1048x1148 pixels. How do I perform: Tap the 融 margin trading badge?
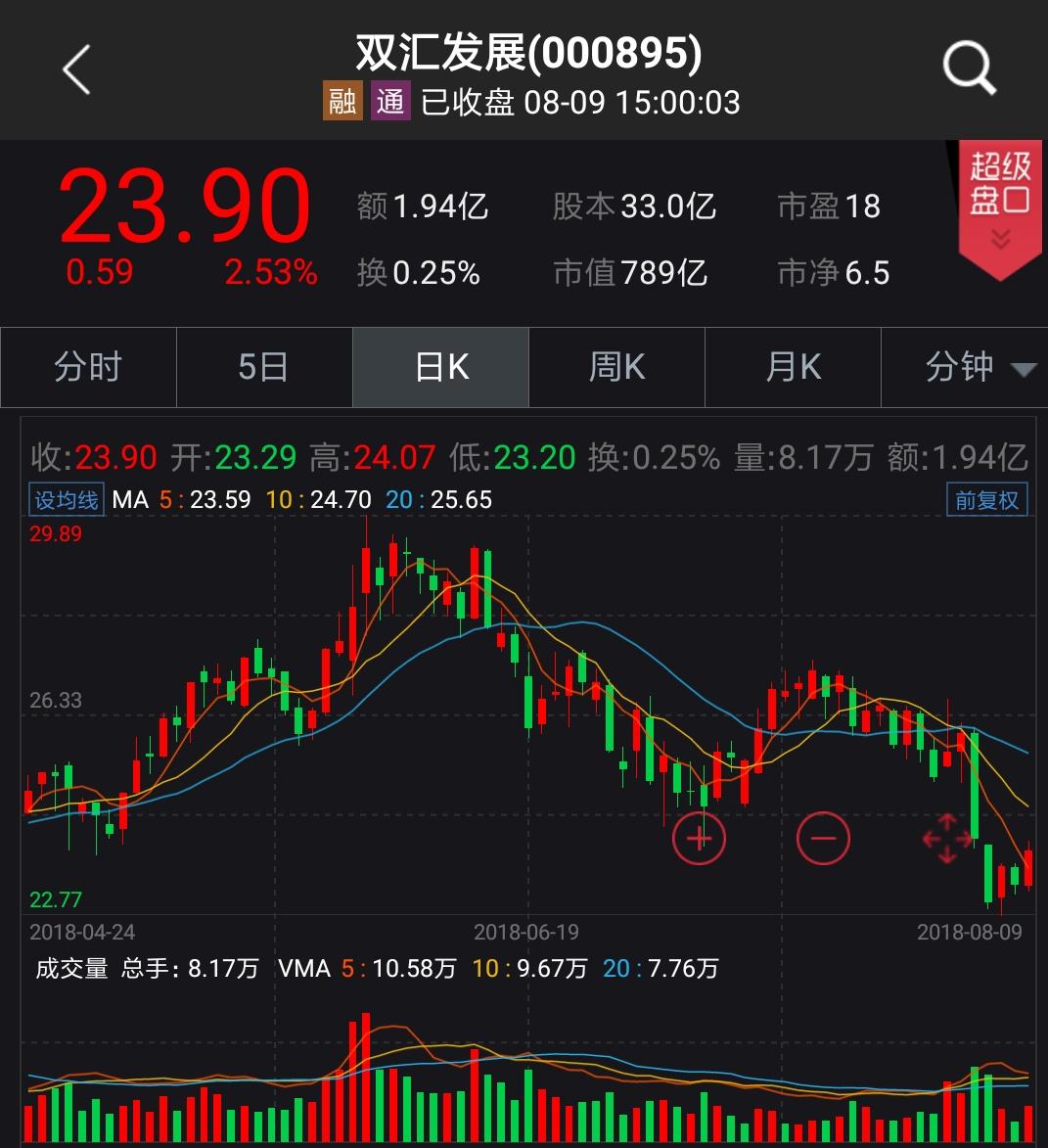click(x=342, y=102)
